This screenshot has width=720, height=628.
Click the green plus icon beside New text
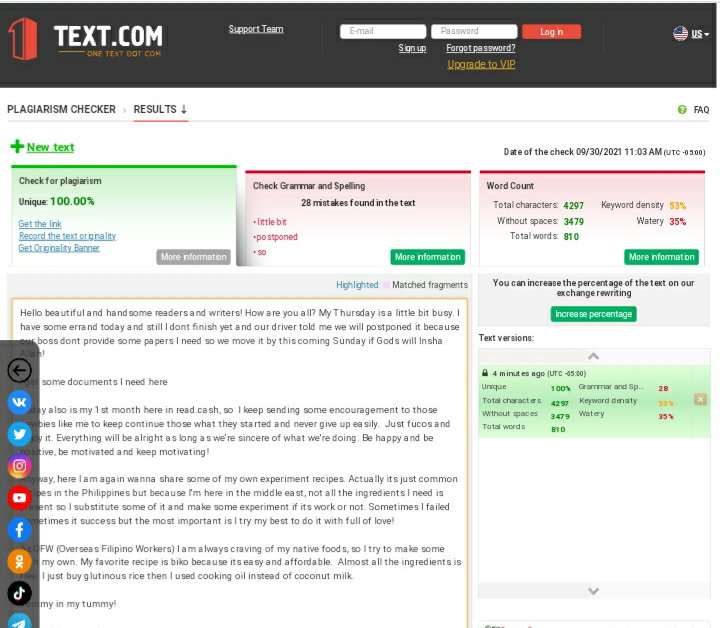[17, 146]
